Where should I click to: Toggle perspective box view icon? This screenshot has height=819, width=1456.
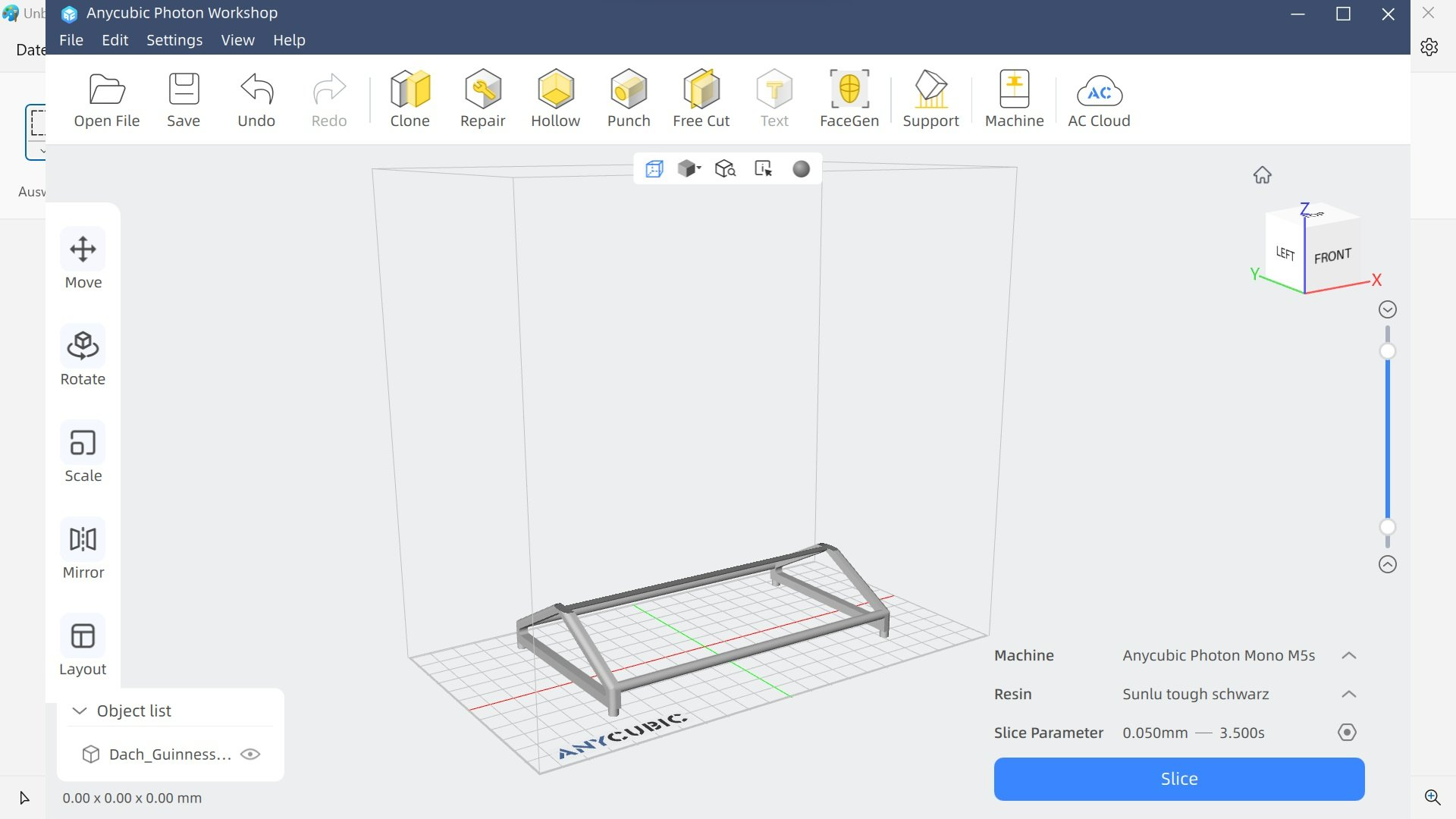[x=654, y=169]
